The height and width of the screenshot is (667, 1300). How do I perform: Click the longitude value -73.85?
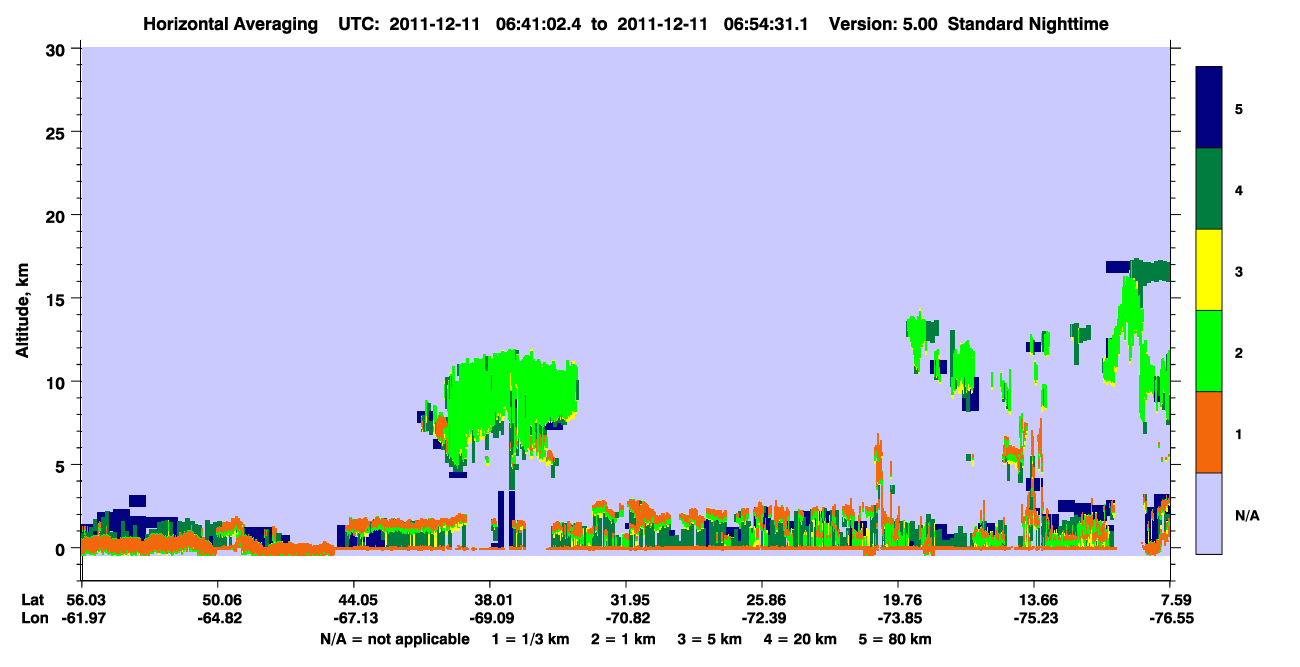[898, 619]
